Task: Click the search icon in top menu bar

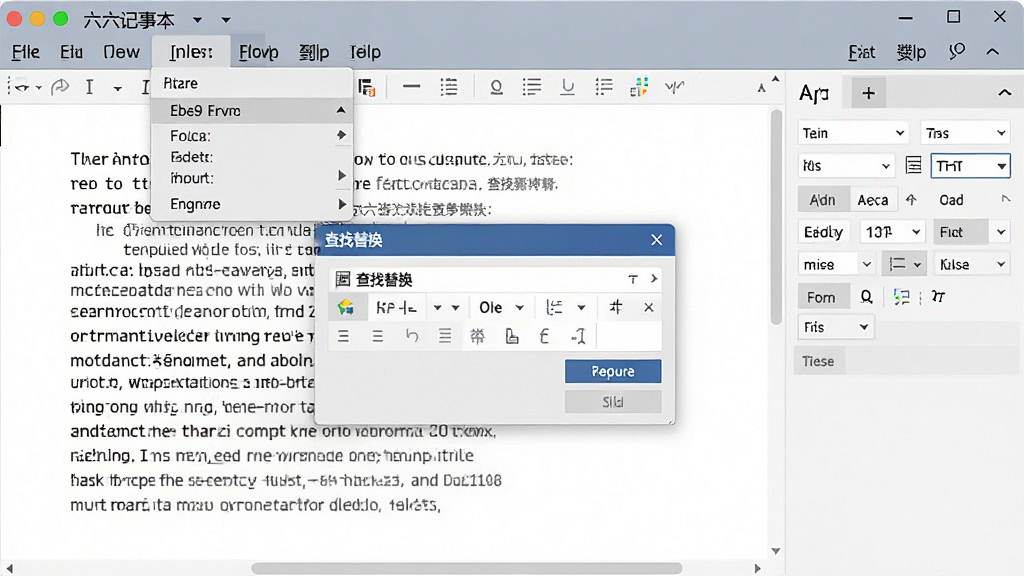Action: 957,52
